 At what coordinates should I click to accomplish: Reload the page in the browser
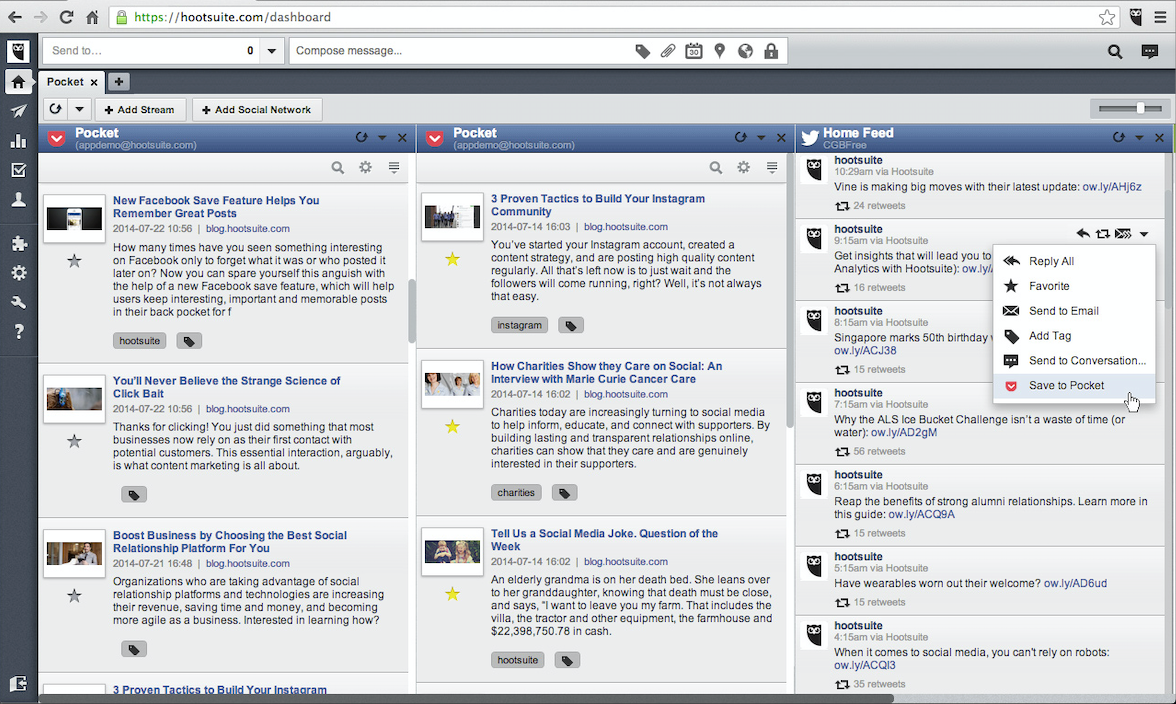(x=66, y=16)
